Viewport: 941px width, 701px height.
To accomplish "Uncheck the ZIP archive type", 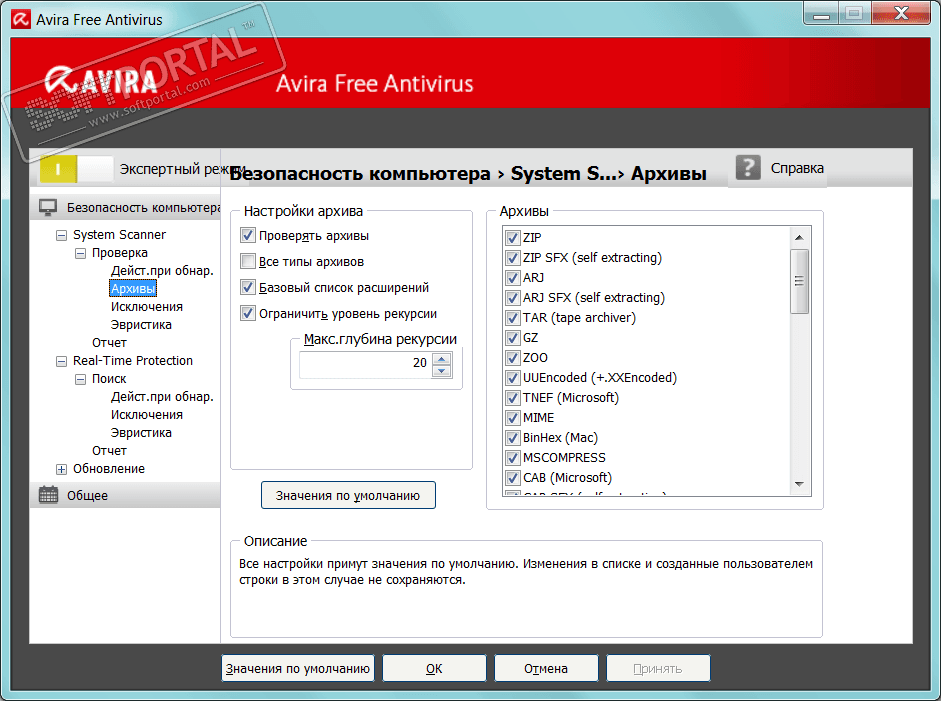I will coord(513,238).
